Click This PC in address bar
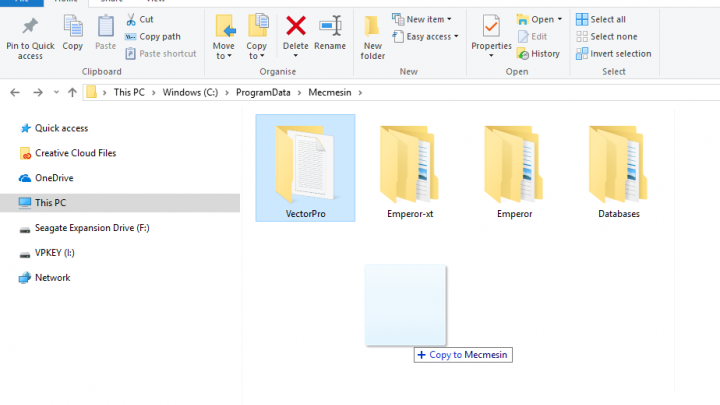 pos(129,92)
